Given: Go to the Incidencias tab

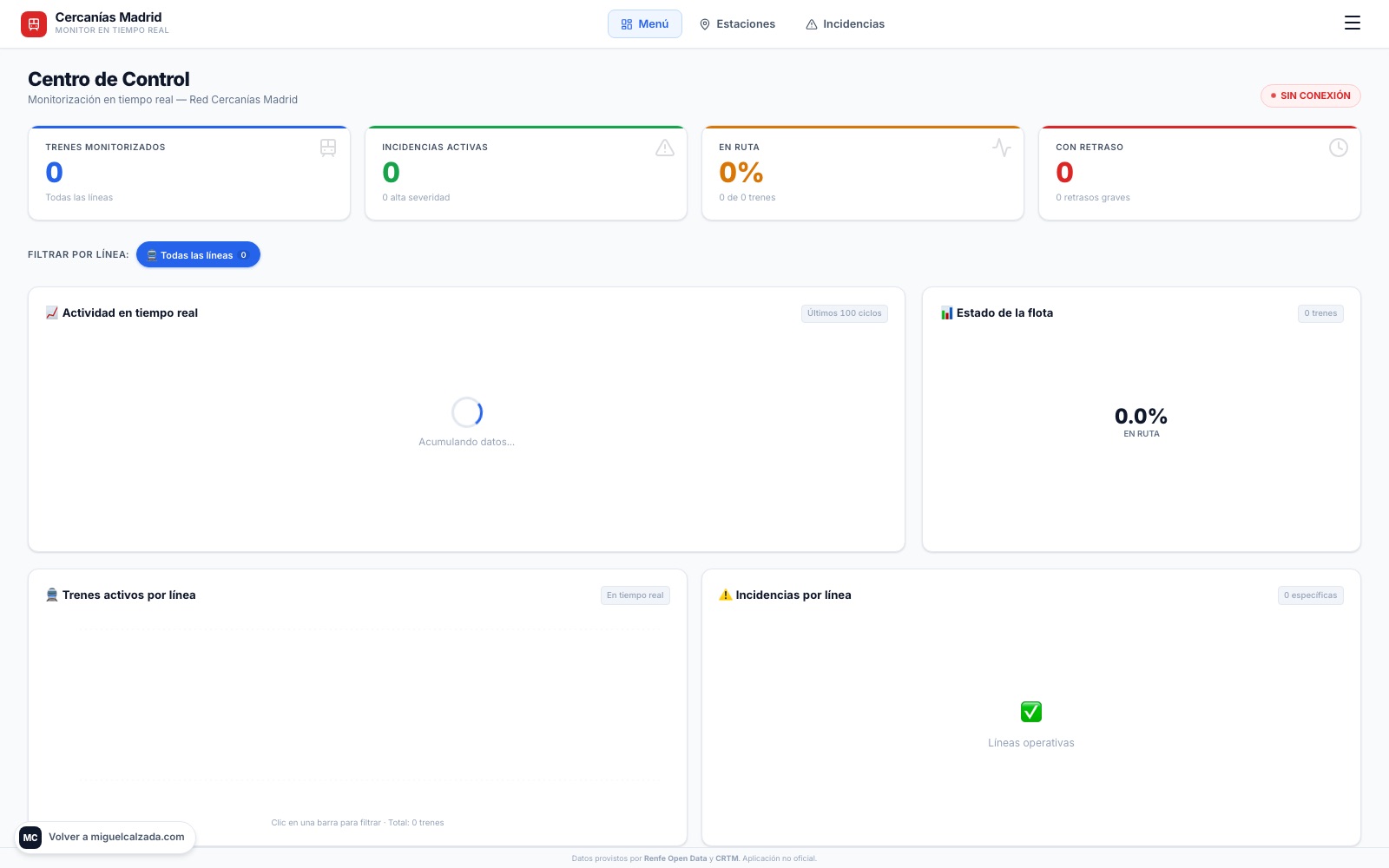Looking at the screenshot, I should click(x=845, y=24).
